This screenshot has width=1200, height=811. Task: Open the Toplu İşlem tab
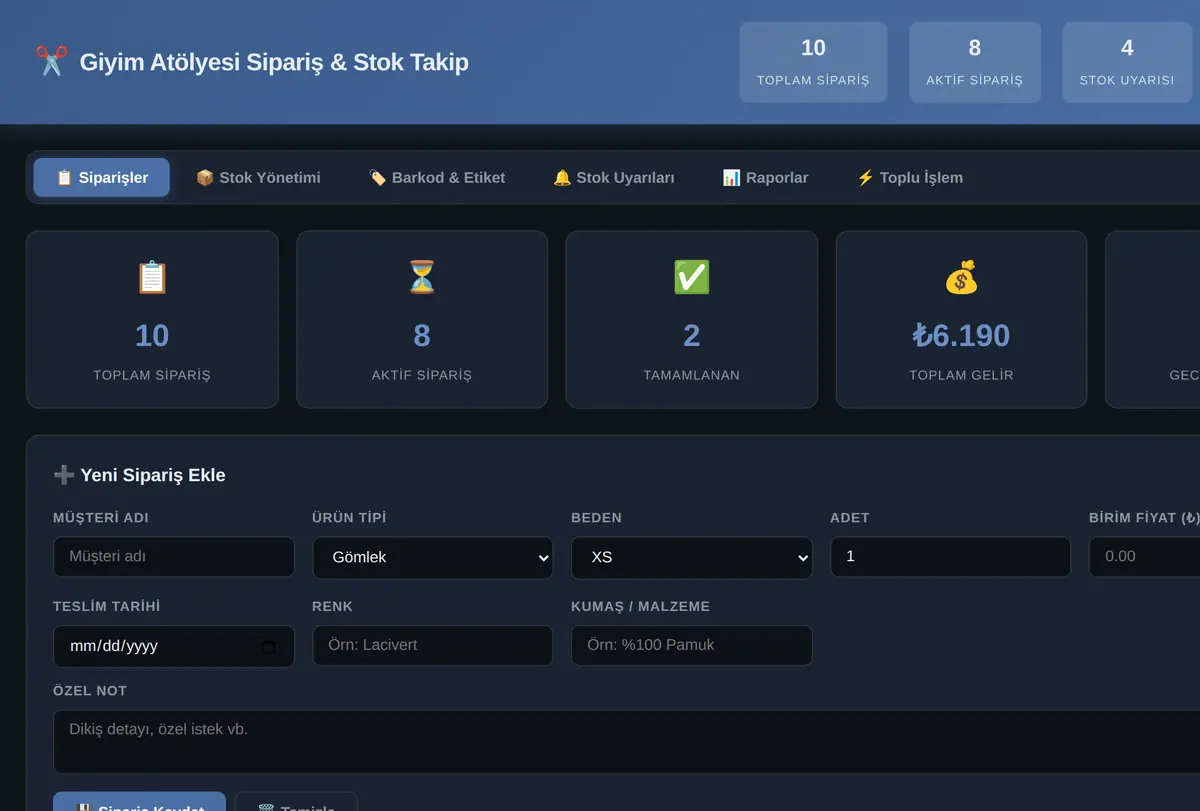click(x=910, y=178)
